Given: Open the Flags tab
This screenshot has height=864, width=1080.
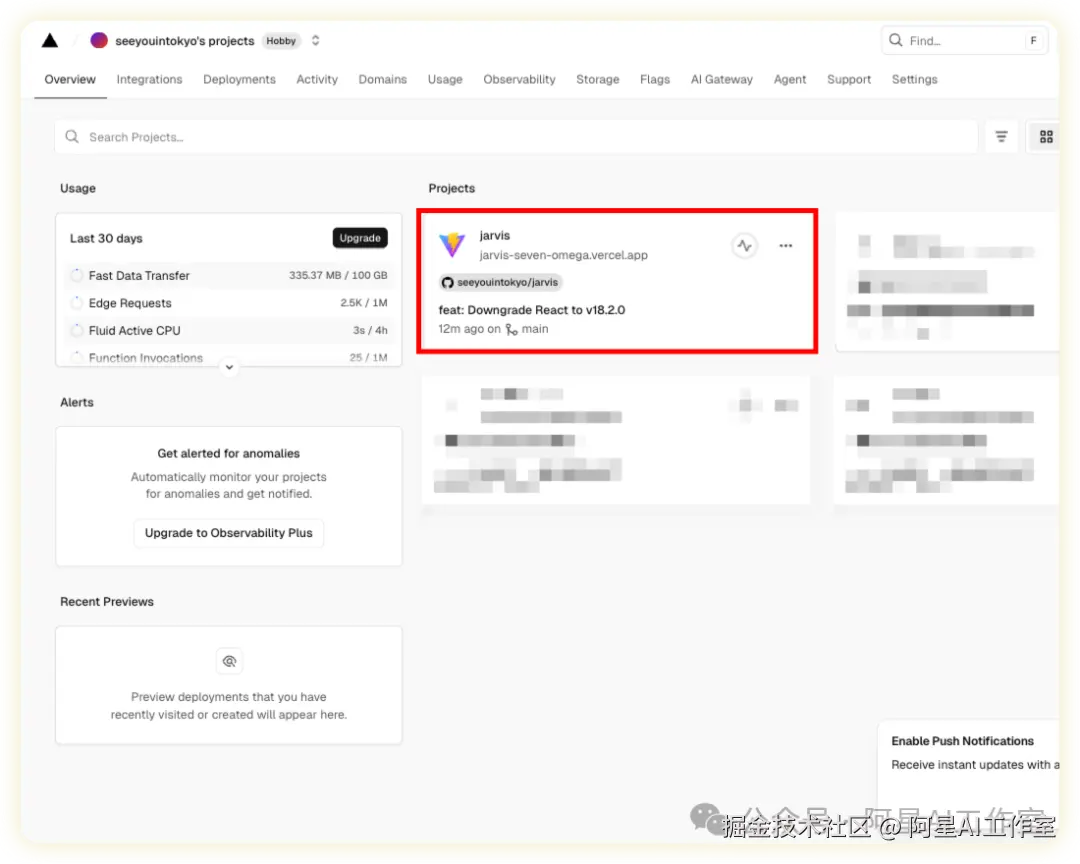Looking at the screenshot, I should pos(655,79).
